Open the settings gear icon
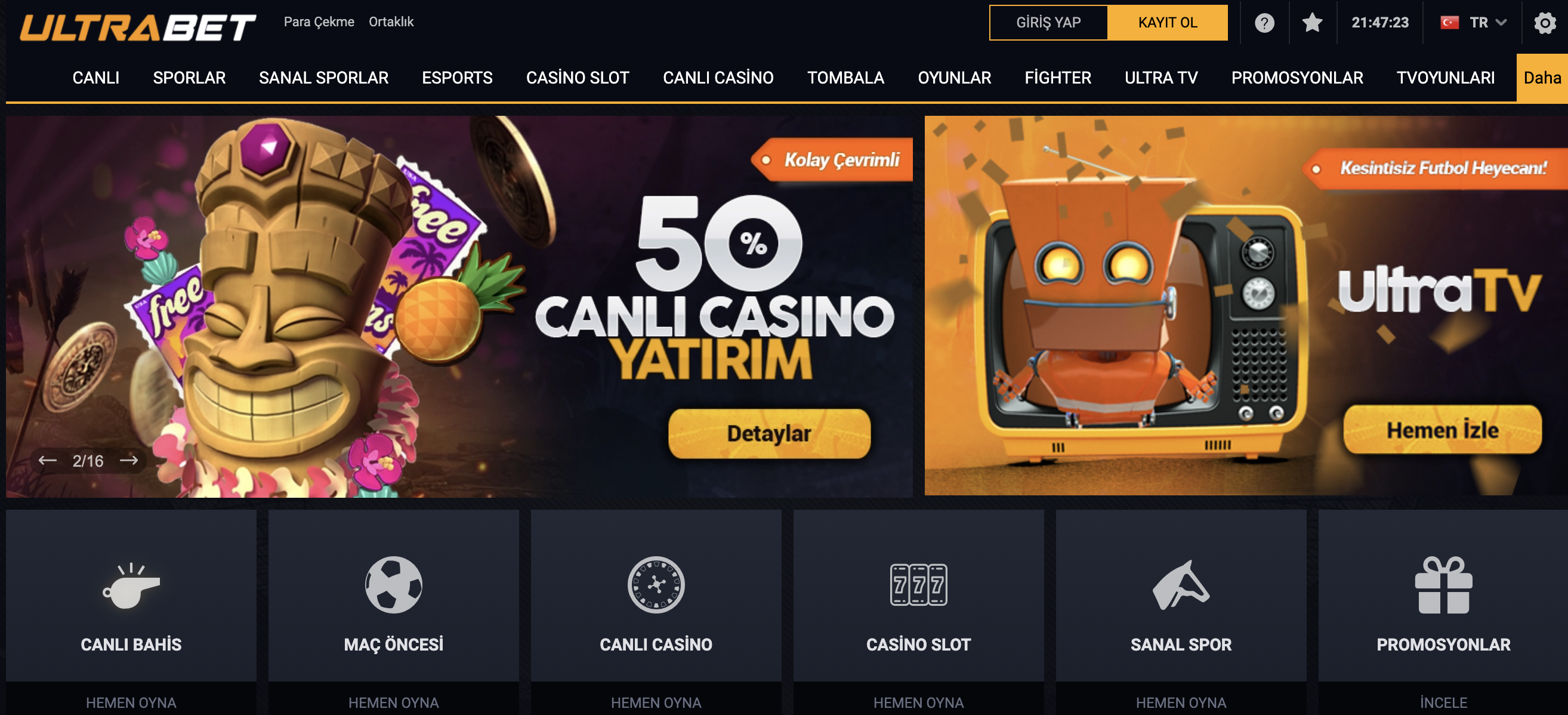 (1545, 23)
